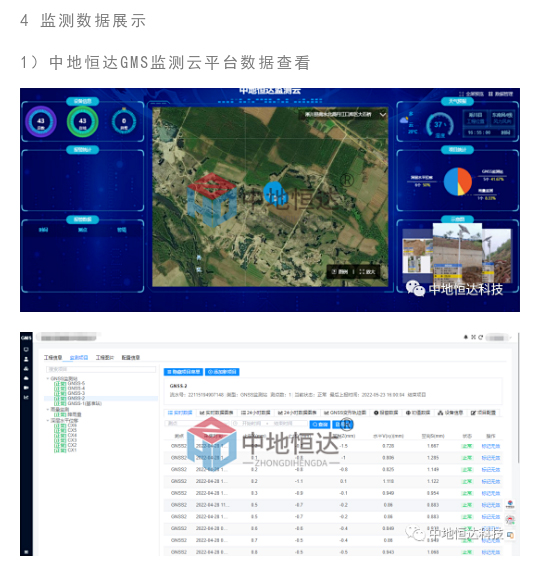This screenshot has width=540, height=577.
Task: Open the video camera icon in GMS sidebar
Action: 26,387
